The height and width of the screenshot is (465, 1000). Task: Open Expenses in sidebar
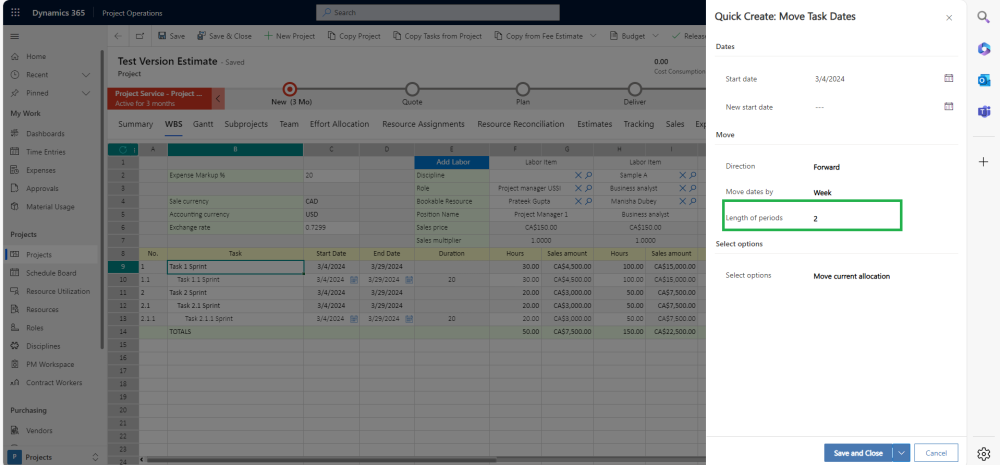[x=40, y=170]
